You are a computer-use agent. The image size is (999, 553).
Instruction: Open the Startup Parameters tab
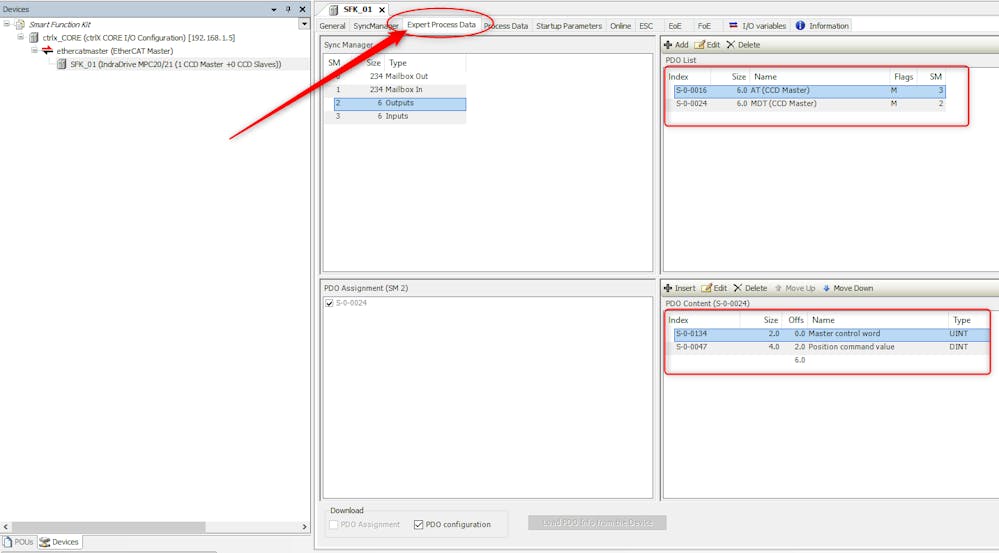tap(569, 26)
